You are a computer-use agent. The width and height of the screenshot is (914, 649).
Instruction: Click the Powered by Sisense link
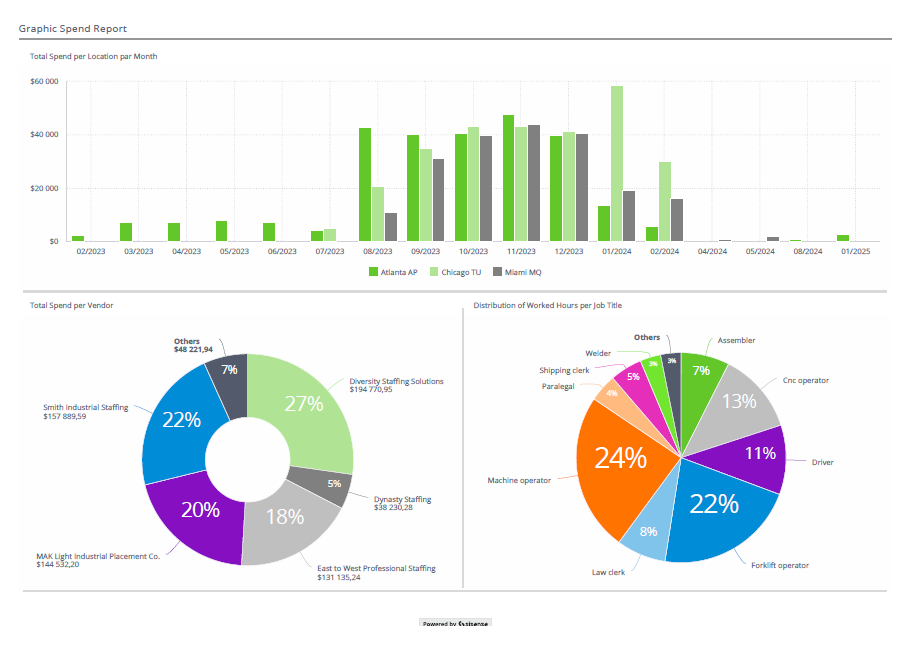455,622
